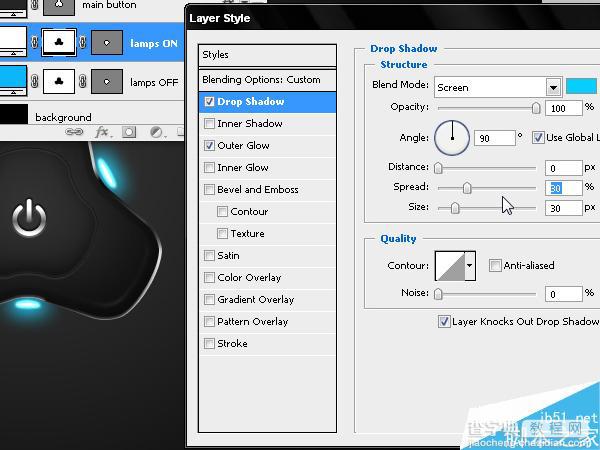Click the Angle value field
This screenshot has width=600, height=450.
coord(494,138)
